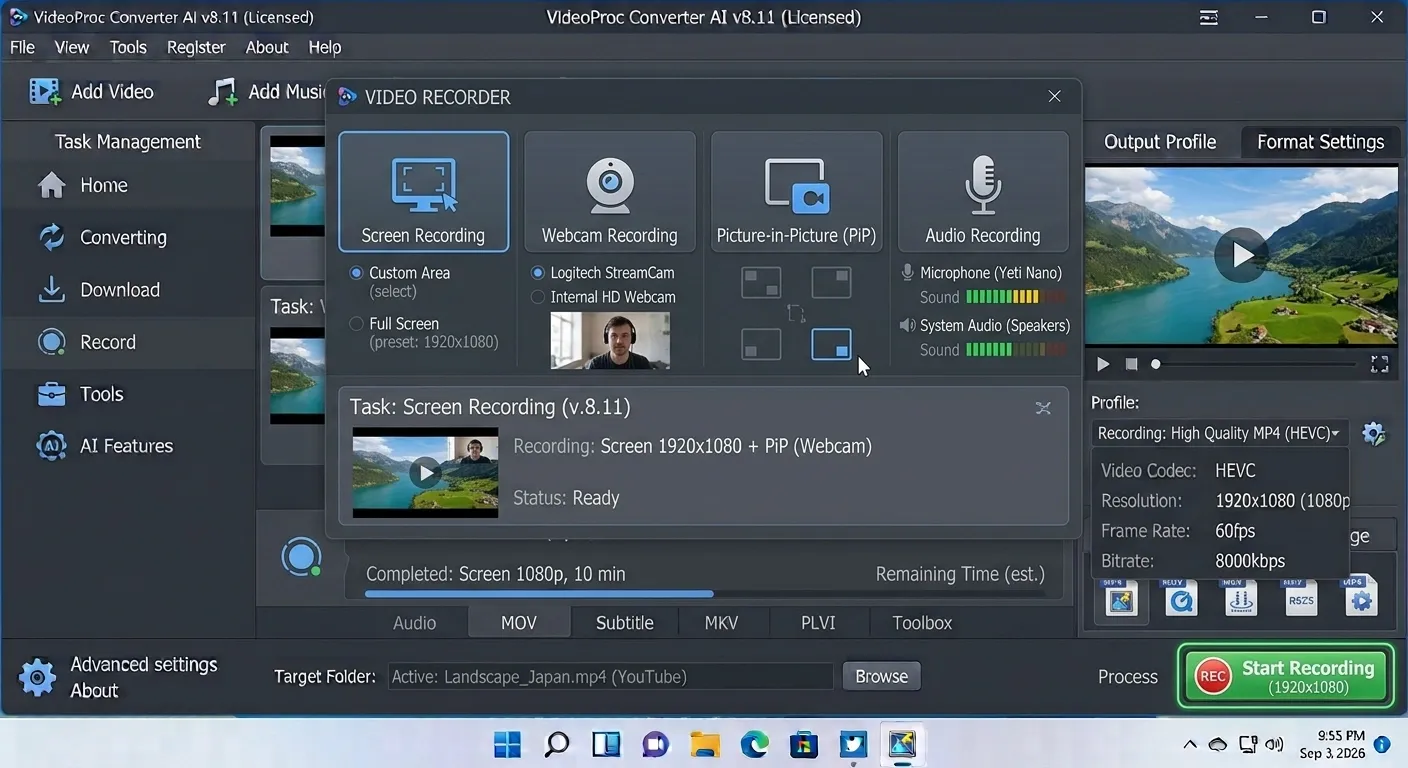Click the Microphone (Yeti Nano) icon
This screenshot has height=768, width=1408.
point(908,272)
